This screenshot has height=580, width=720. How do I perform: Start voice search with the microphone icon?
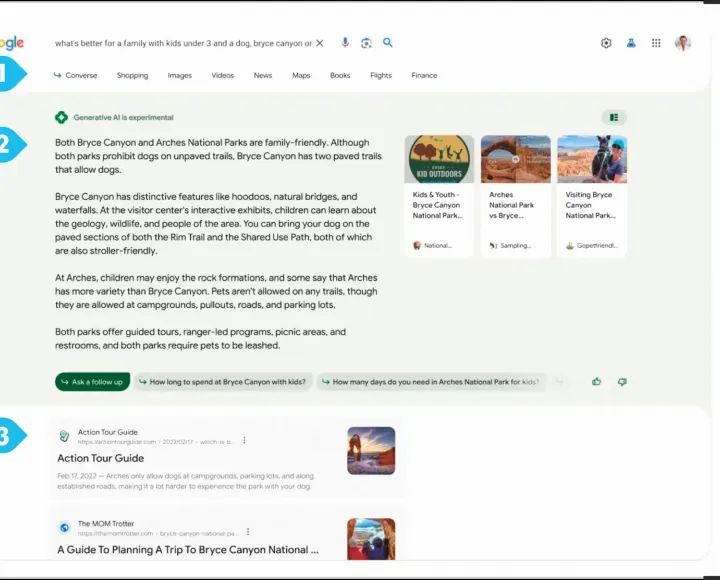(345, 43)
